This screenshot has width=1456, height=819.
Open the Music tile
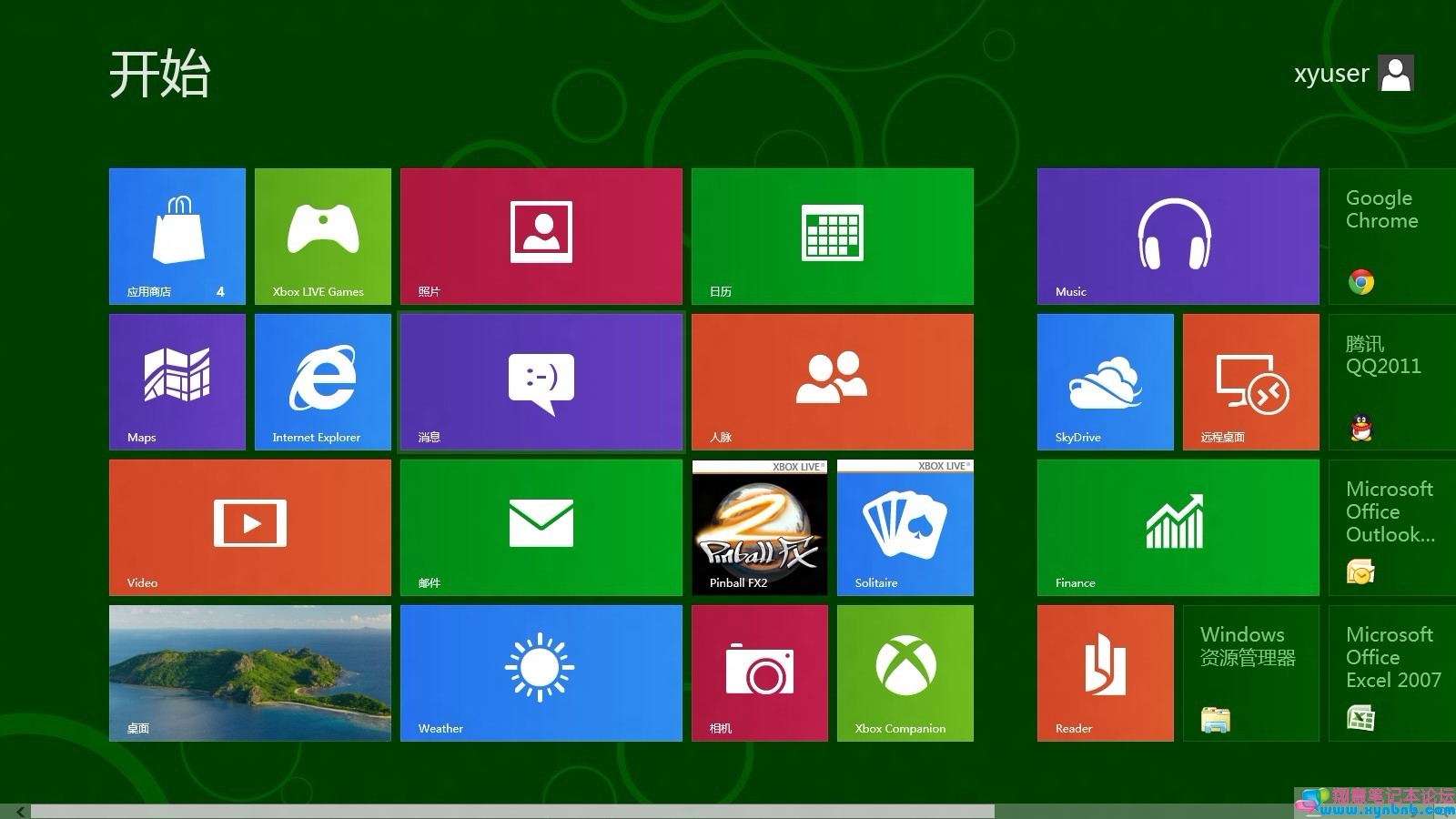(1178, 237)
